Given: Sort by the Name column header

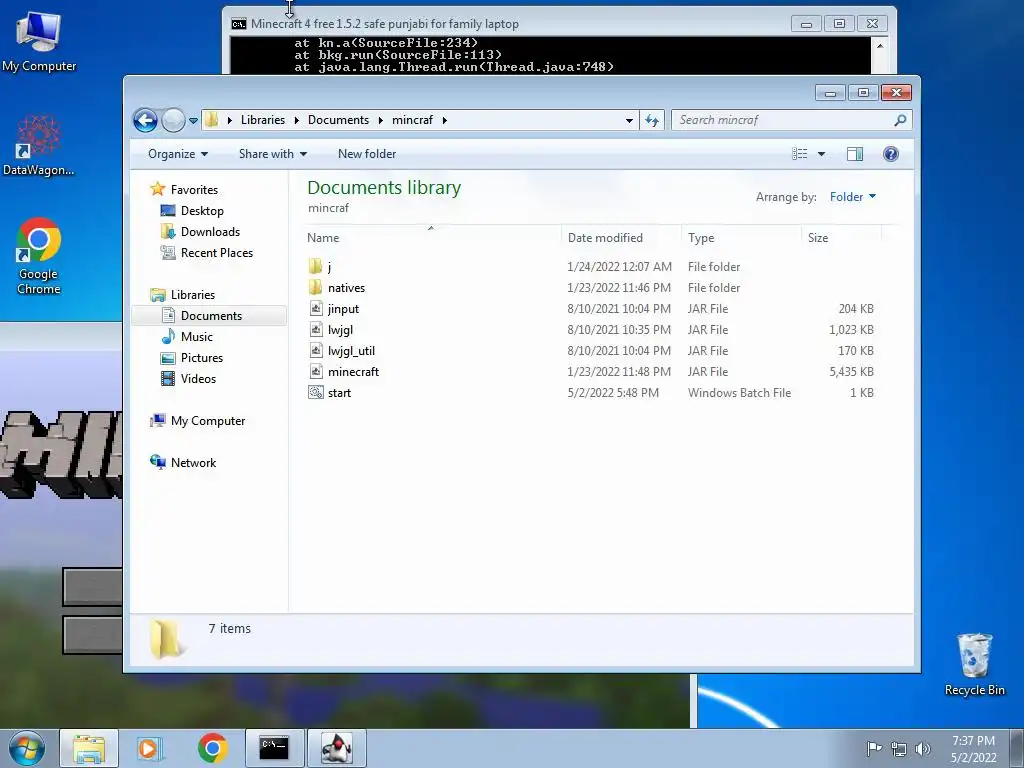Looking at the screenshot, I should 432,238.
